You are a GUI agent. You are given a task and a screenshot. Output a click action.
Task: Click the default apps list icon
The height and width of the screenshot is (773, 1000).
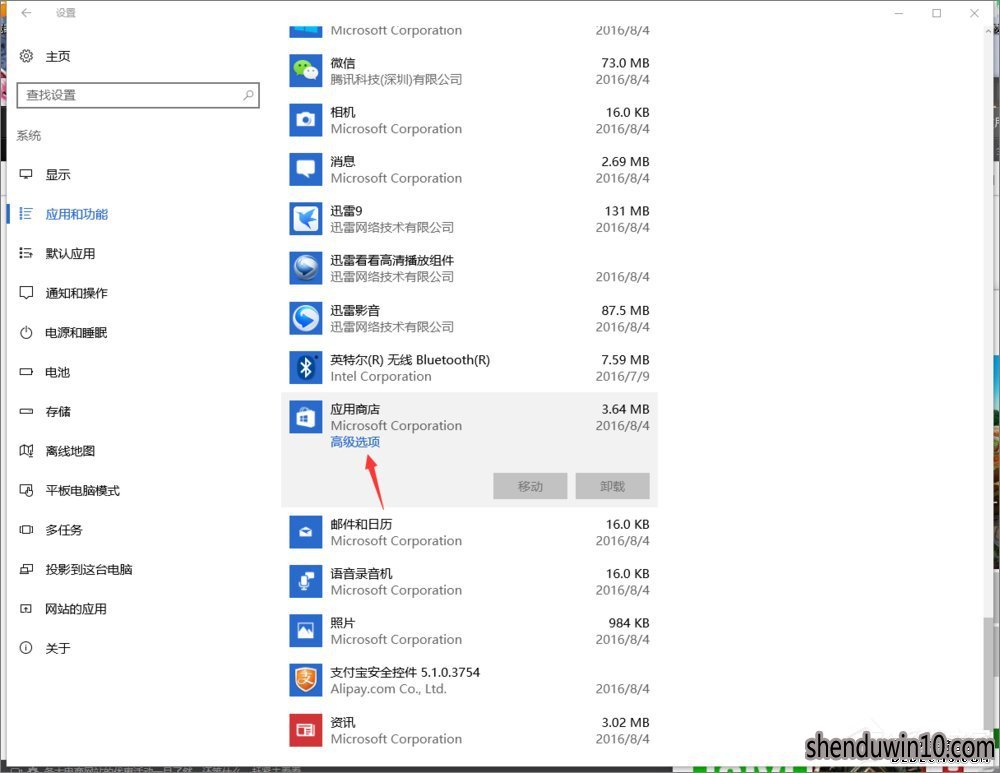point(26,253)
